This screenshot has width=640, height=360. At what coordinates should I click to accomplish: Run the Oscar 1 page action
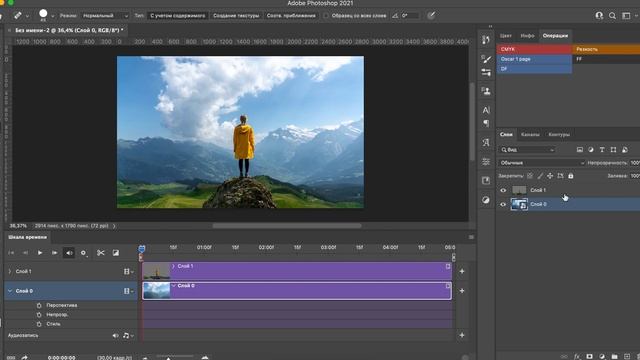point(534,59)
